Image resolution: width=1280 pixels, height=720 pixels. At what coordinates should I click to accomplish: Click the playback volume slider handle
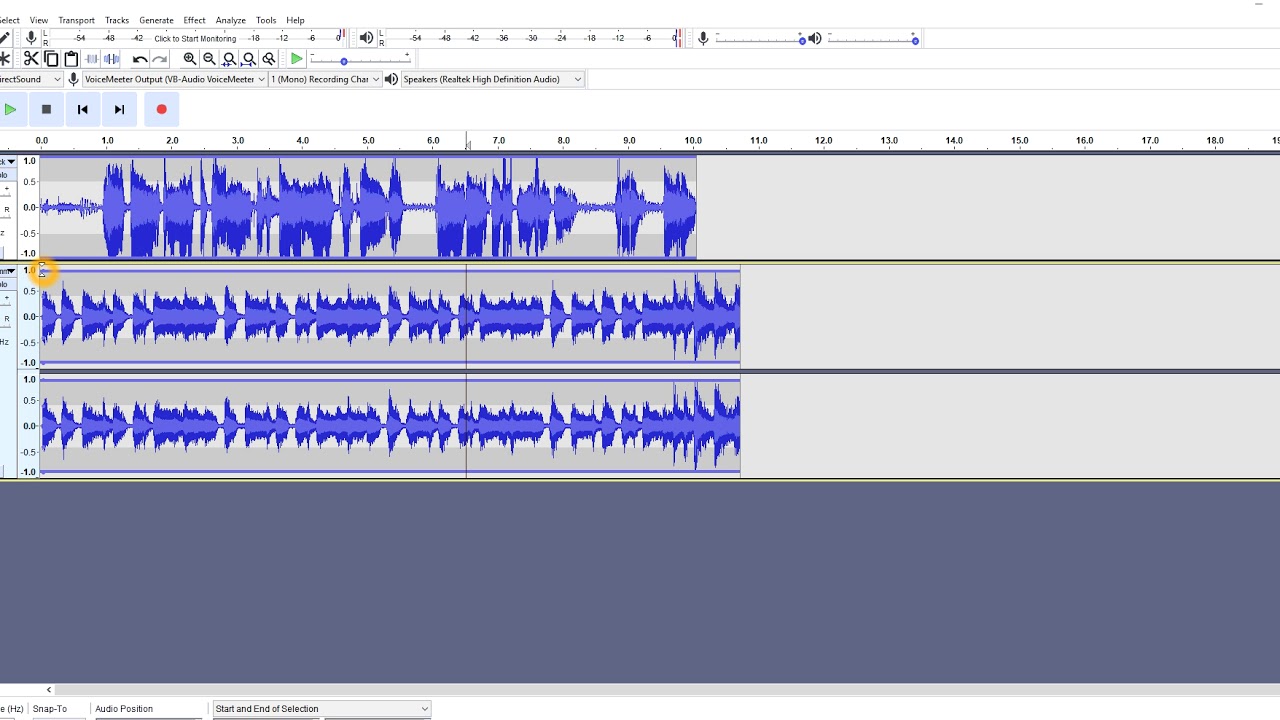pos(915,39)
